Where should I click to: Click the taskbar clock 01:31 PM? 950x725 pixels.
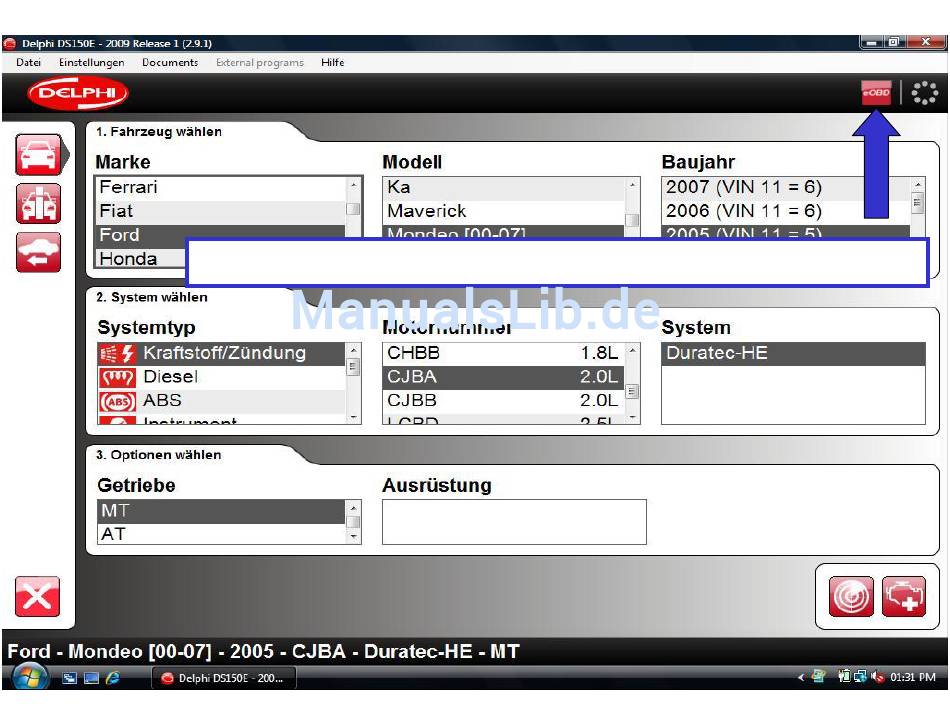[912, 677]
